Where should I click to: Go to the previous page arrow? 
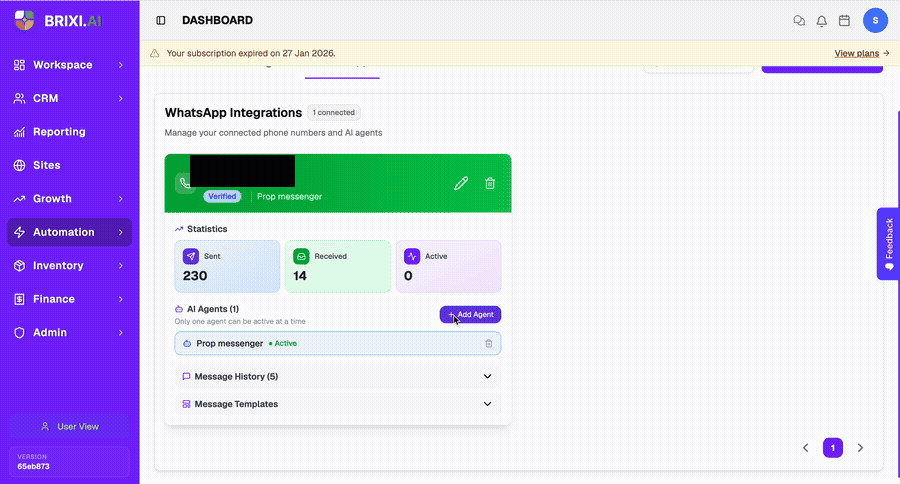[x=805, y=448]
